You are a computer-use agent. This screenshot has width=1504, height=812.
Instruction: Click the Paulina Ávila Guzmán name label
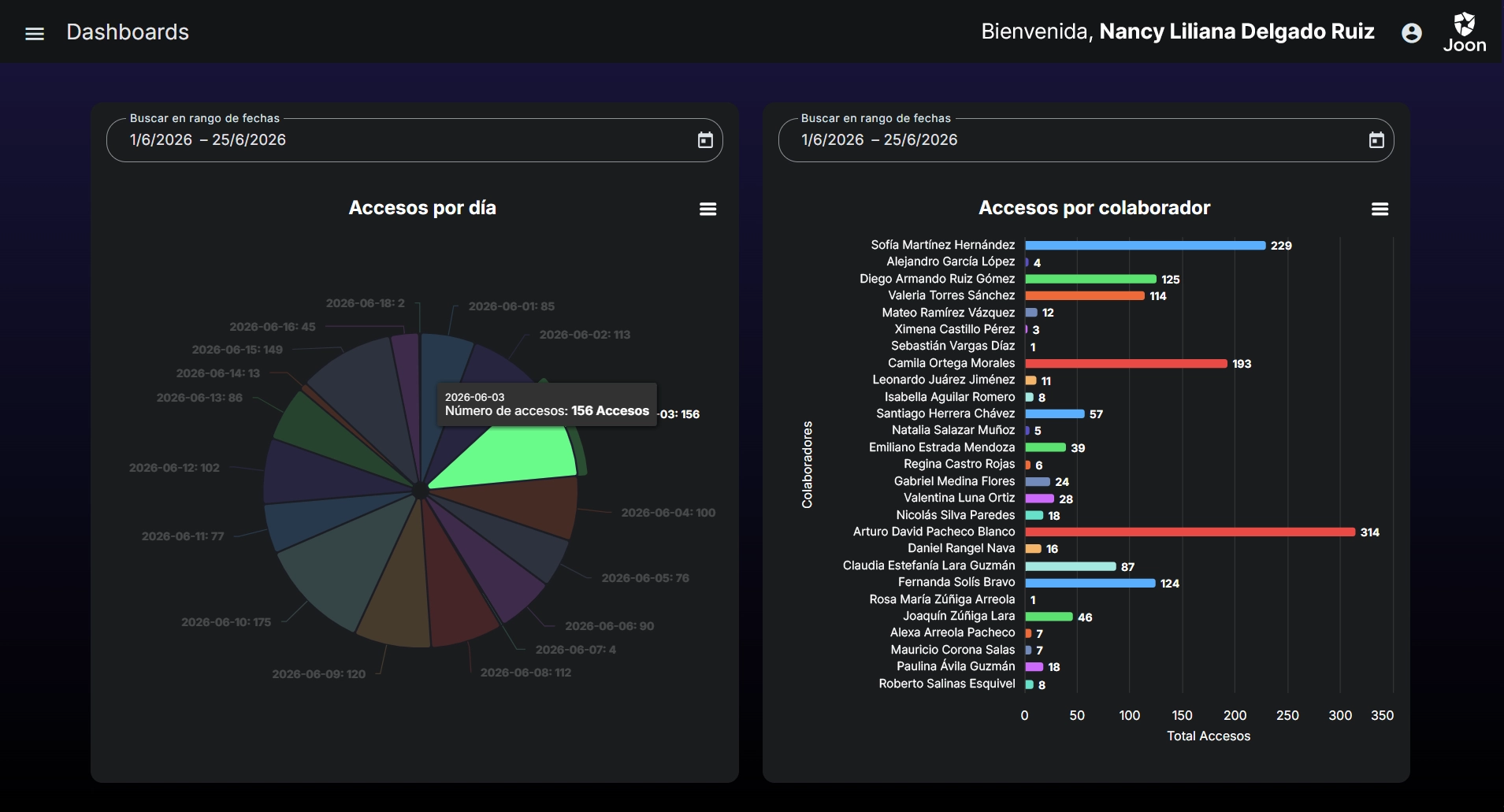click(x=956, y=666)
